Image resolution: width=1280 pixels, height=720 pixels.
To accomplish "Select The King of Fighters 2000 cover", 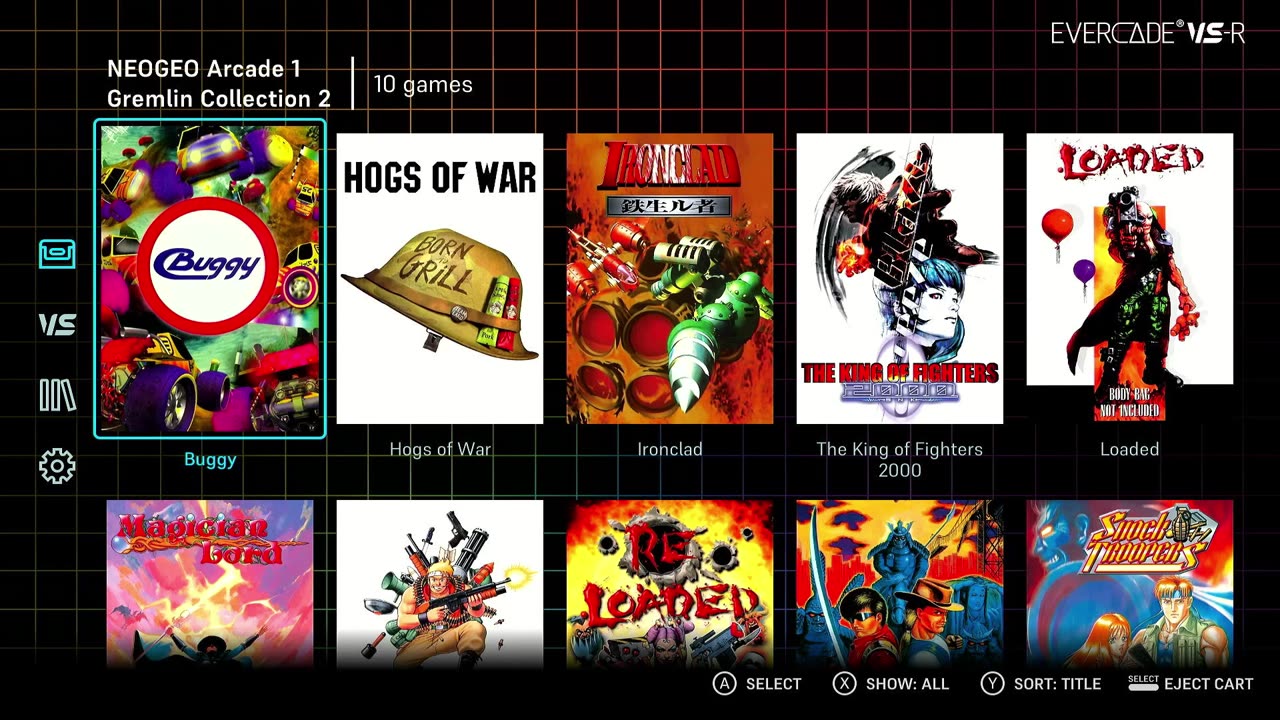I will coord(900,279).
